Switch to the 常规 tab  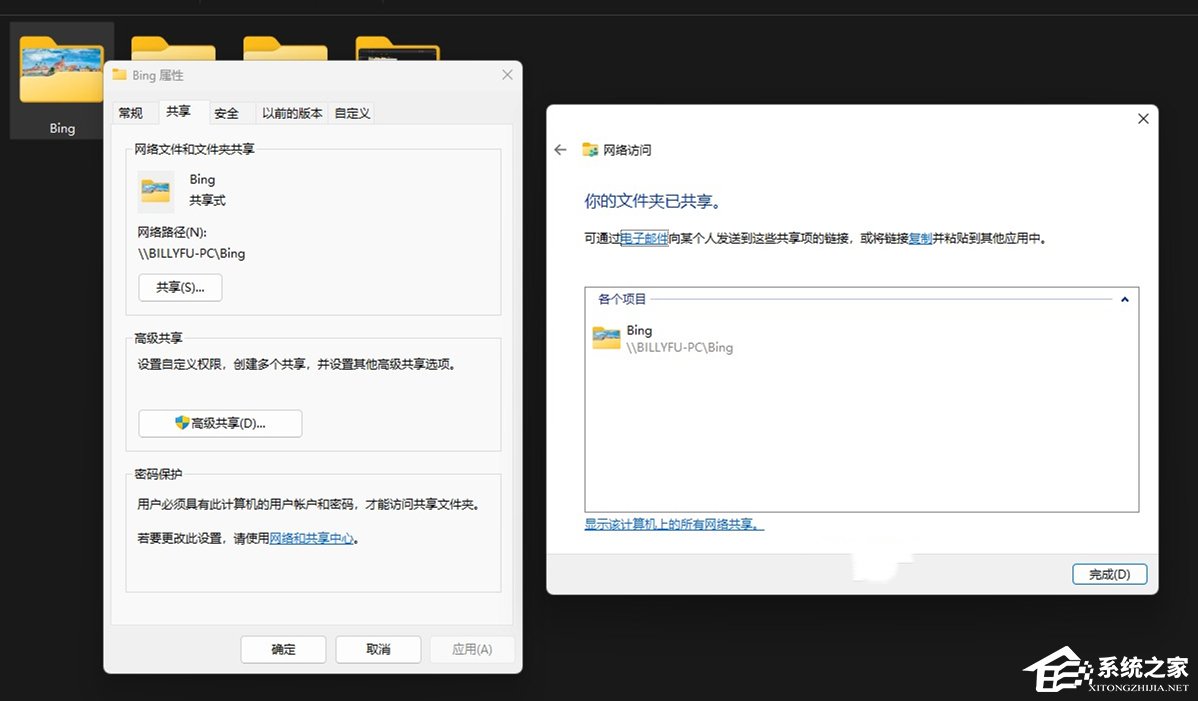click(130, 112)
